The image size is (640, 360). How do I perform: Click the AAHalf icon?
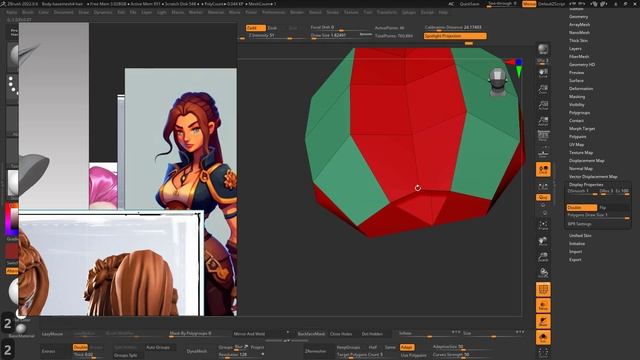543,121
